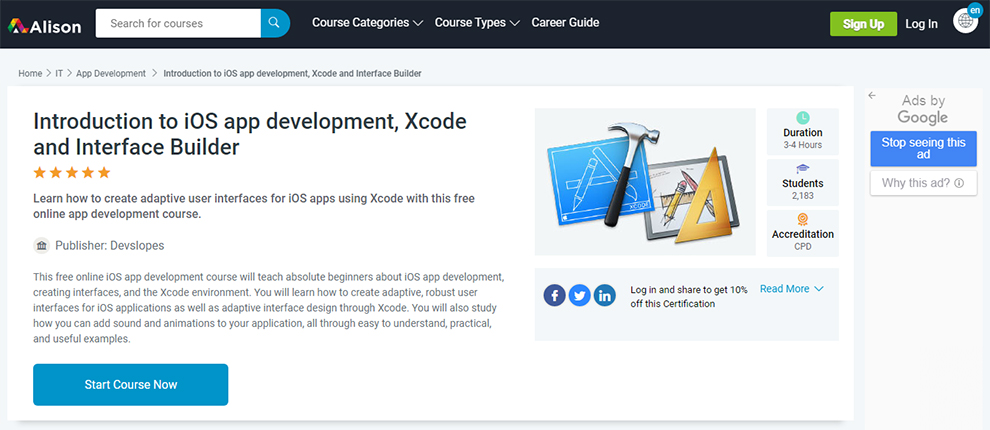The image size is (990, 430).
Task: Click the Alison logo
Action: coord(45,25)
